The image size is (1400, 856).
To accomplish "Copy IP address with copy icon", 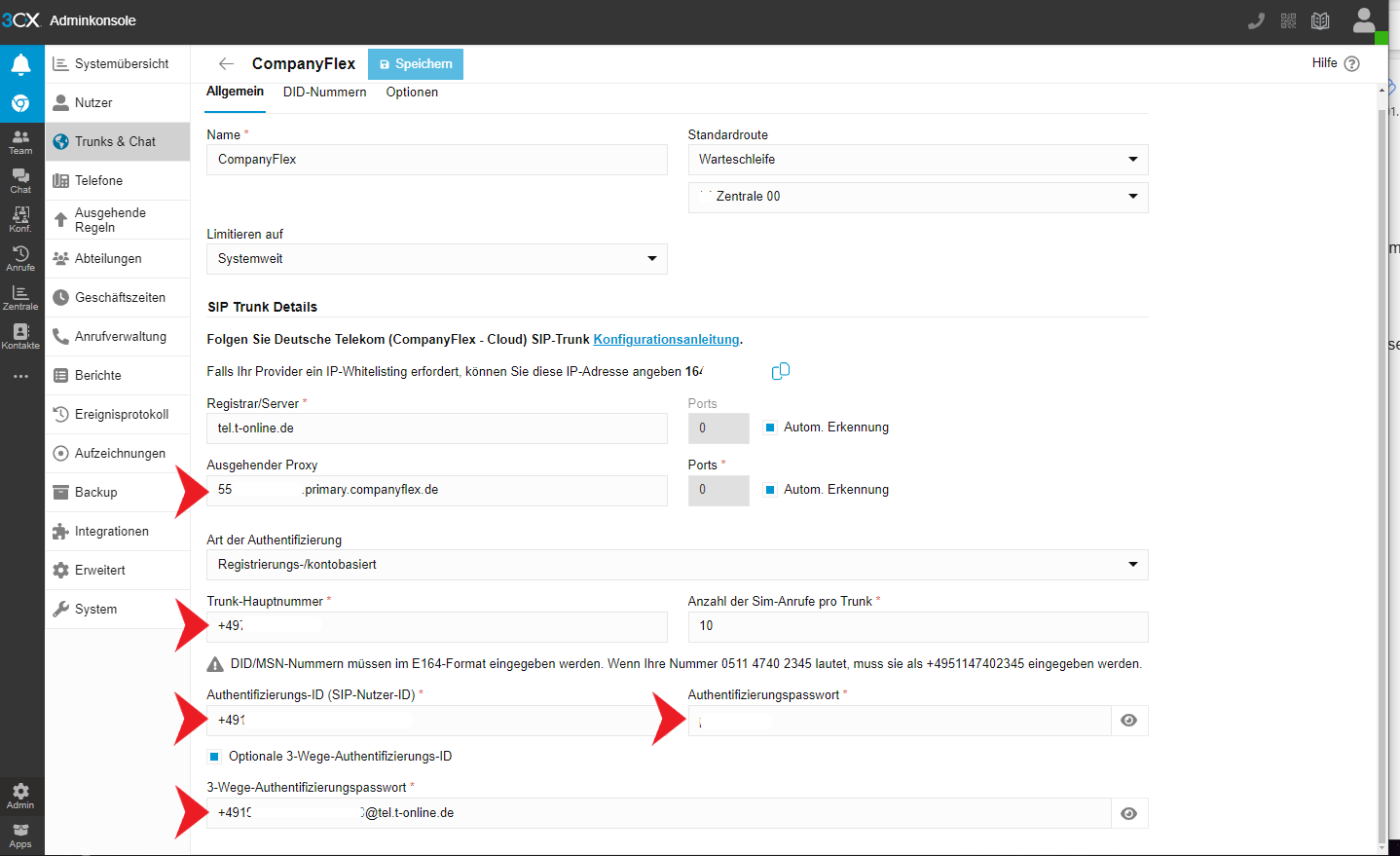I will [x=781, y=371].
